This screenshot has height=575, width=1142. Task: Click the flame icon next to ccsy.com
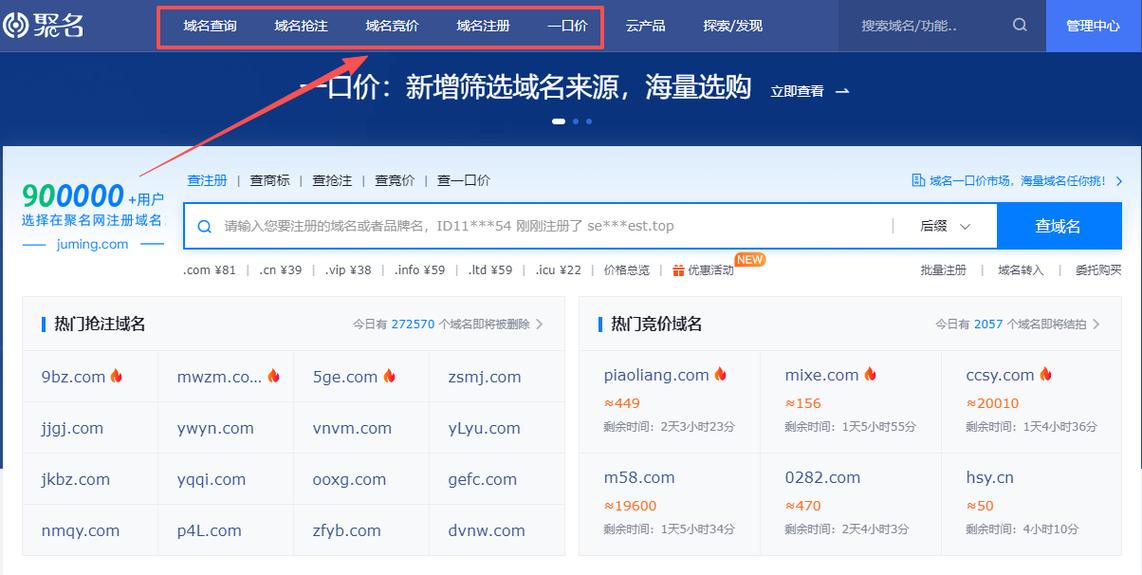coord(1045,375)
